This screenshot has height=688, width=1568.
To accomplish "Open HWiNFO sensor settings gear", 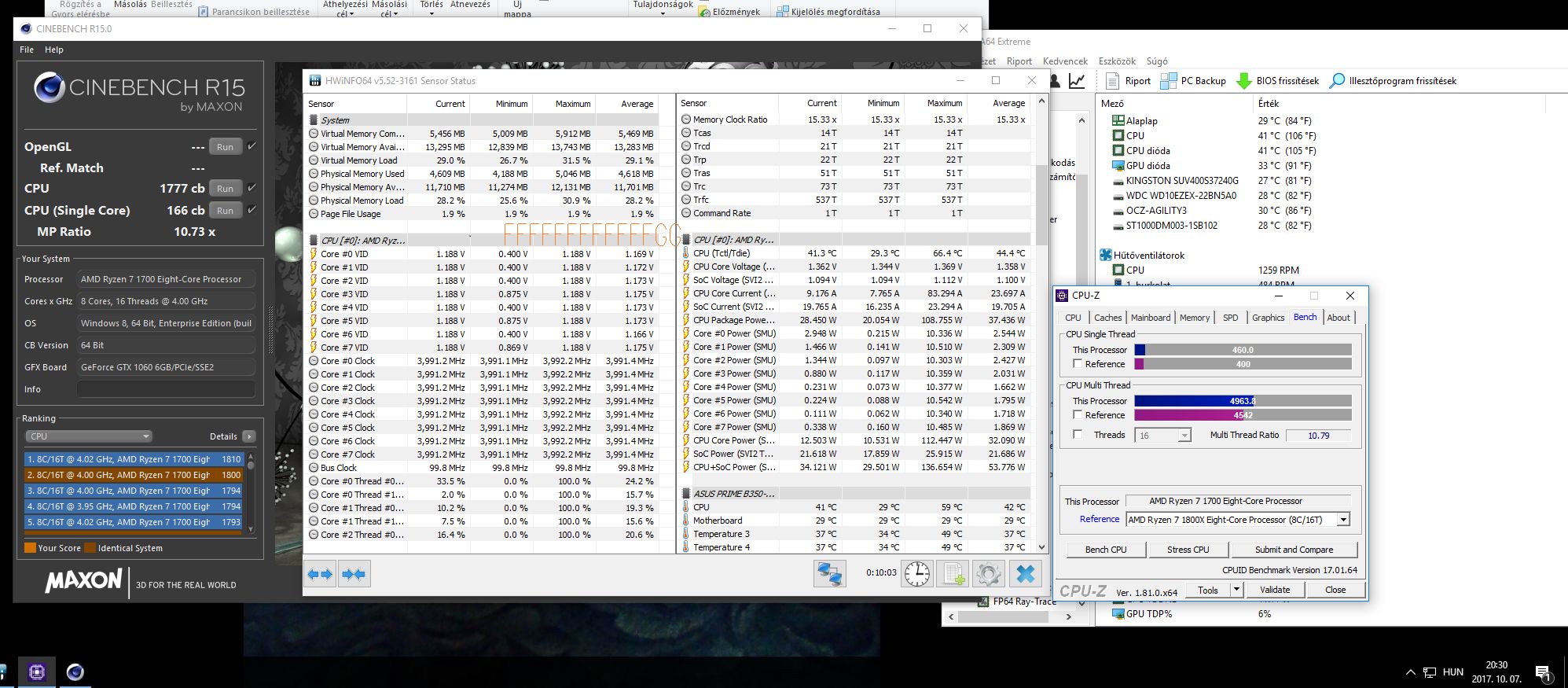I will pyautogui.click(x=989, y=574).
